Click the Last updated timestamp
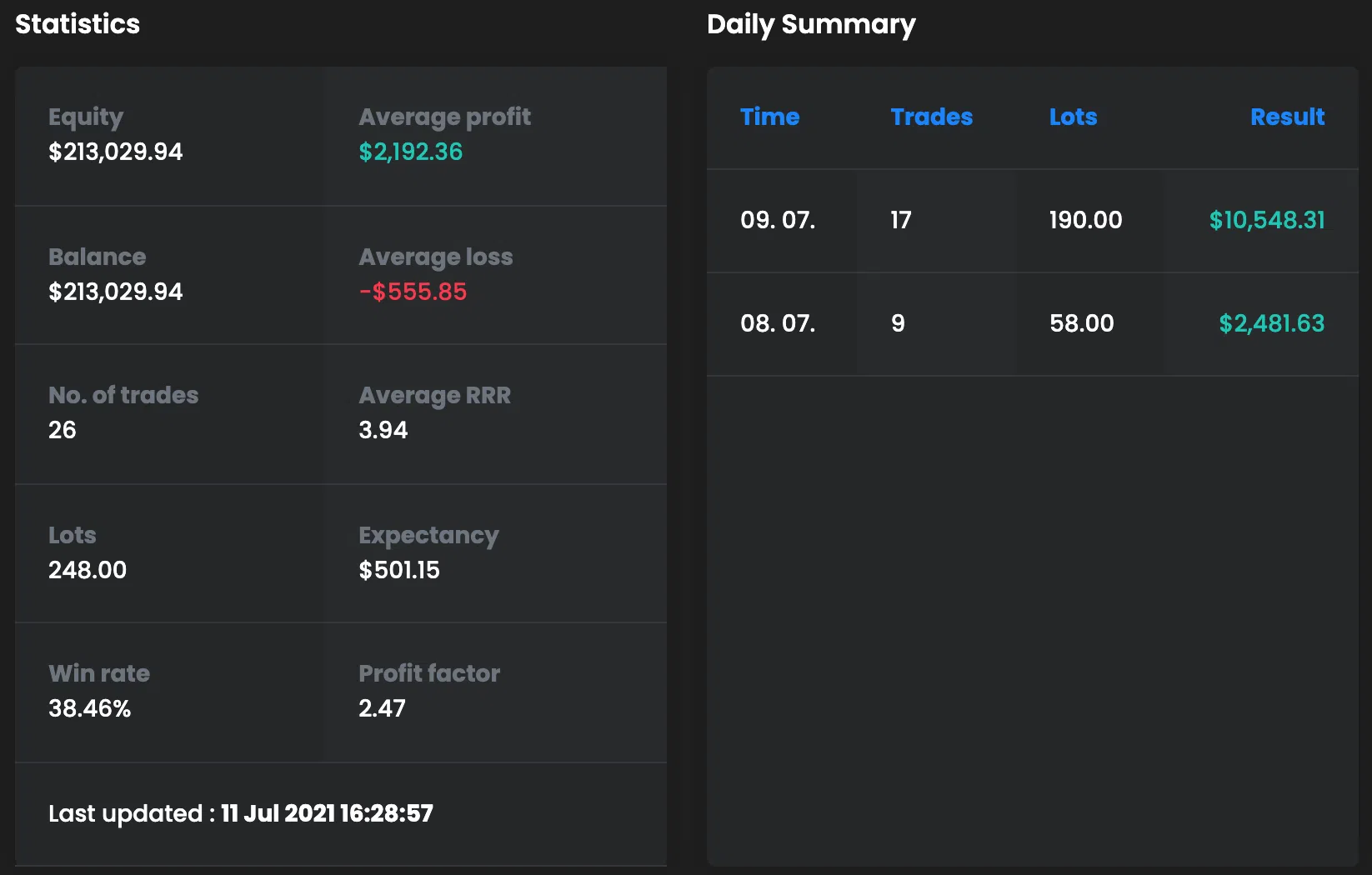The width and height of the screenshot is (1372, 875). (x=326, y=814)
